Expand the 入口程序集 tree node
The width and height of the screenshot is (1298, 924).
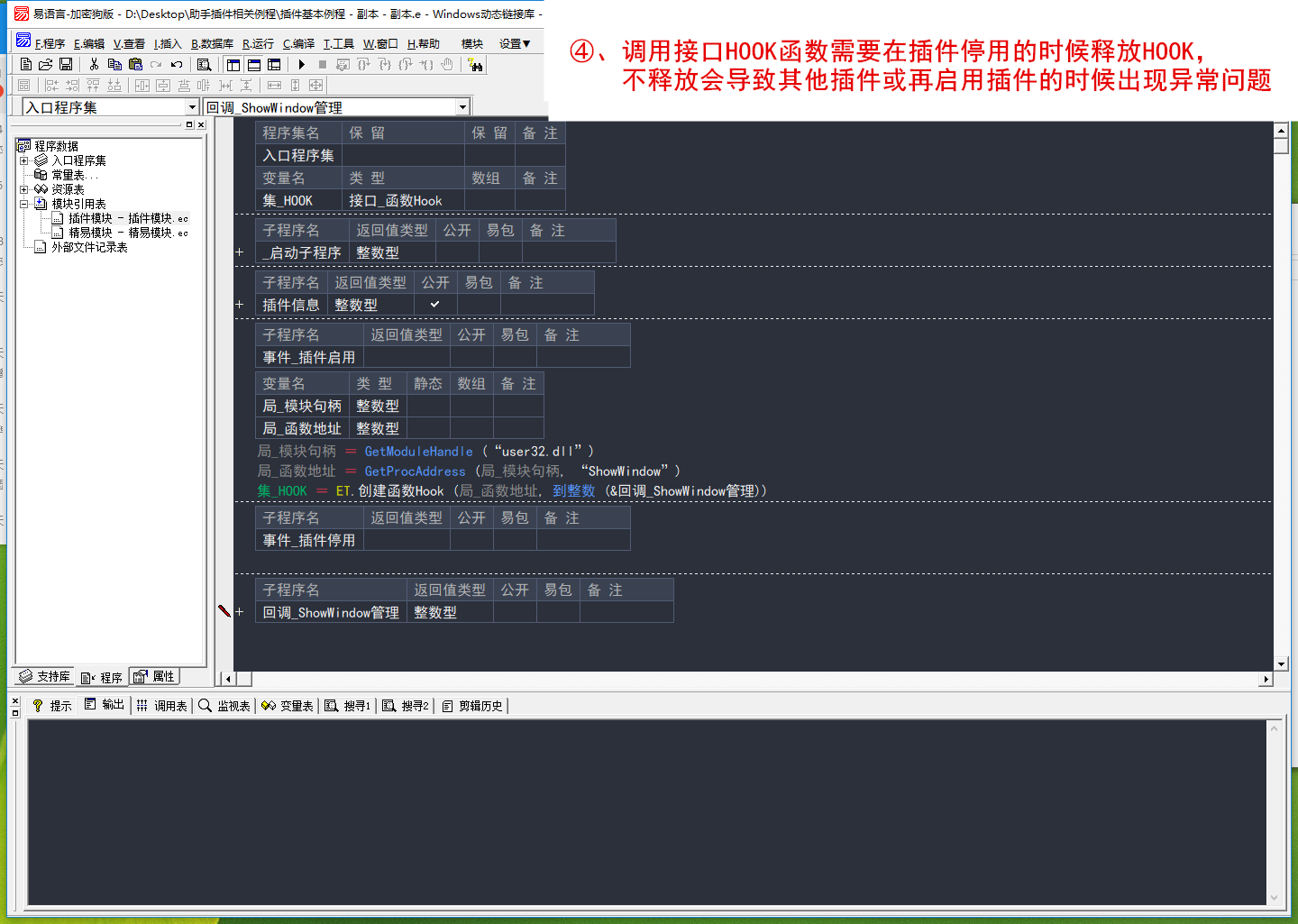pos(24,160)
